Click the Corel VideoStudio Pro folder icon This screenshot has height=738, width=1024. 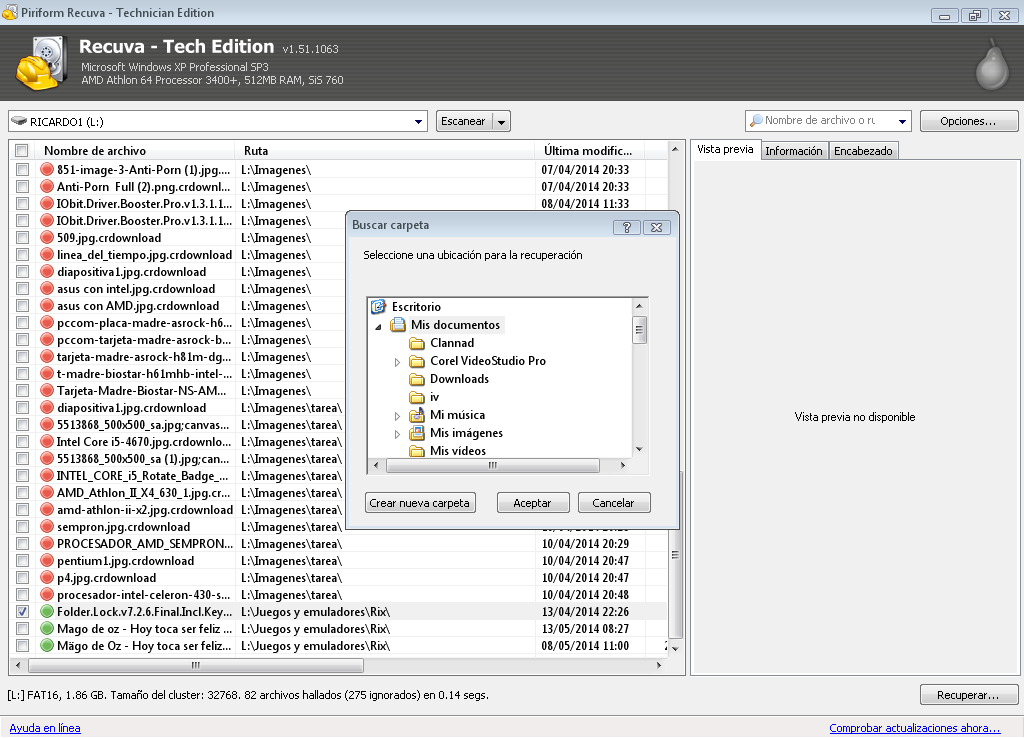point(417,361)
